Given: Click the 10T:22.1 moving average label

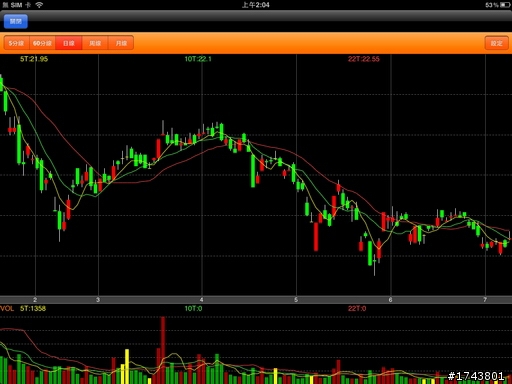Looking at the screenshot, I should [198, 59].
